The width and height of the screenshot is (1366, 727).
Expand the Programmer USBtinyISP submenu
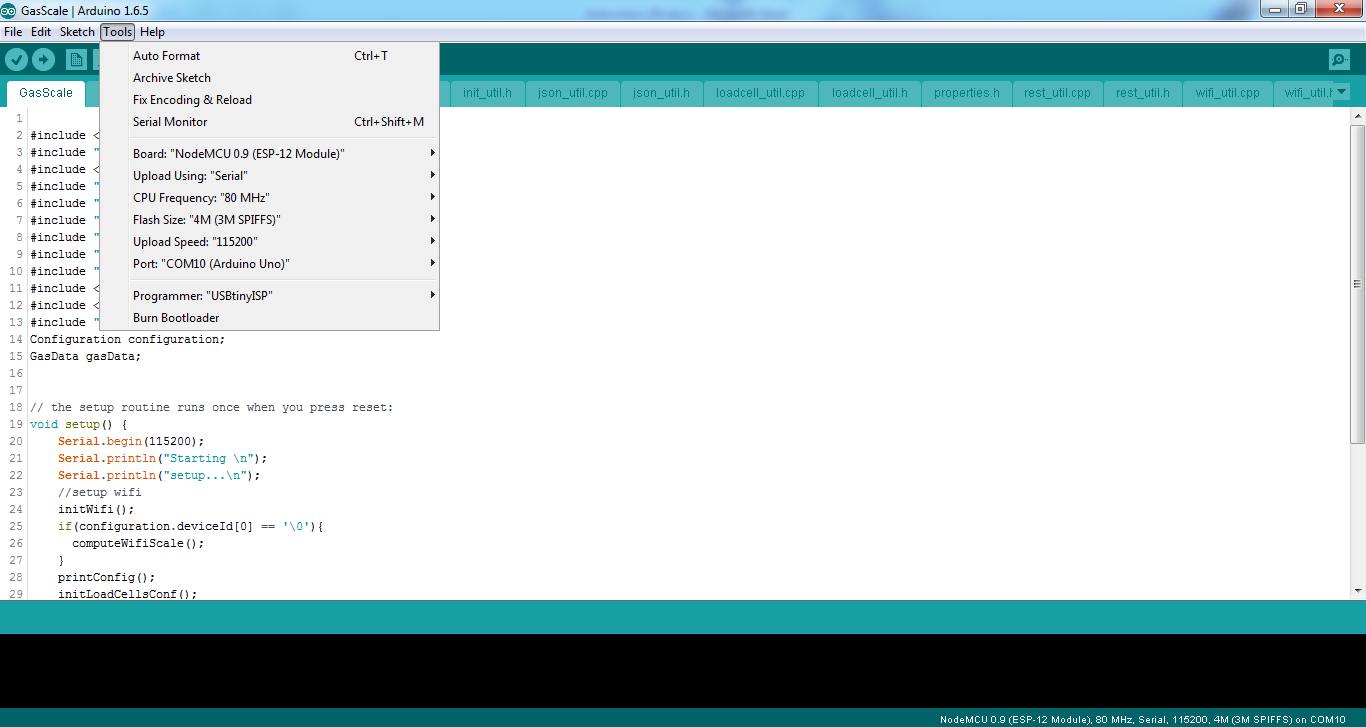tap(285, 295)
